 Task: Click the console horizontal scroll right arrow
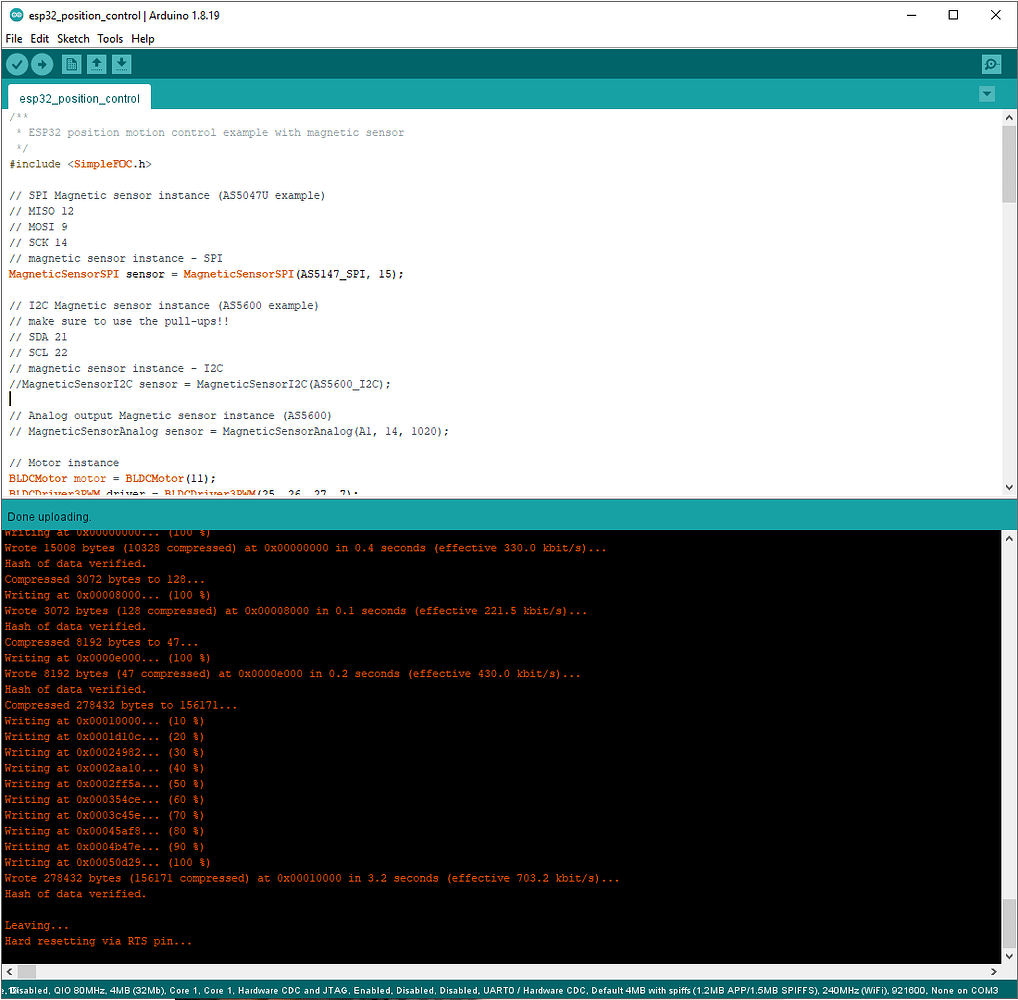pos(994,972)
